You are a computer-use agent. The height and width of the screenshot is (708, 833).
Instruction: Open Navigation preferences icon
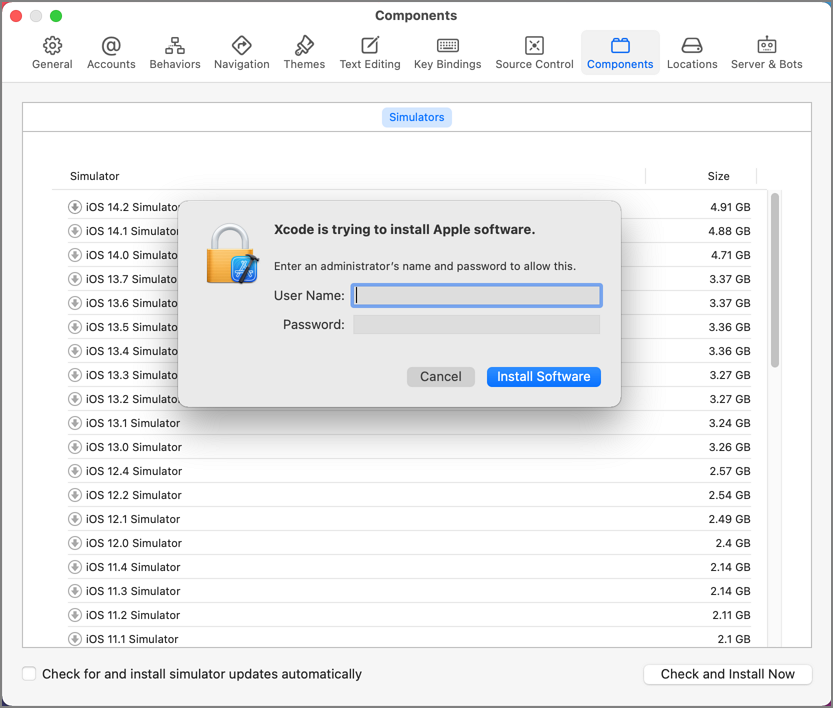tap(242, 46)
